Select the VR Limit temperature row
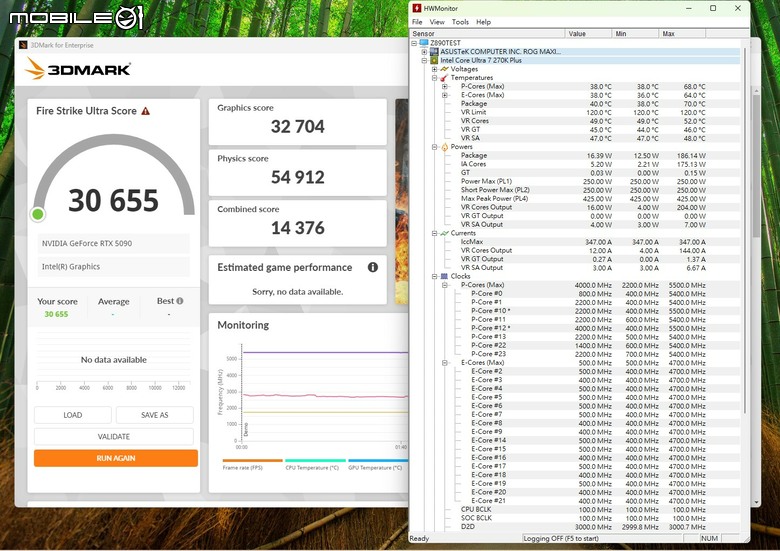The height and width of the screenshot is (551, 780). tap(575, 112)
